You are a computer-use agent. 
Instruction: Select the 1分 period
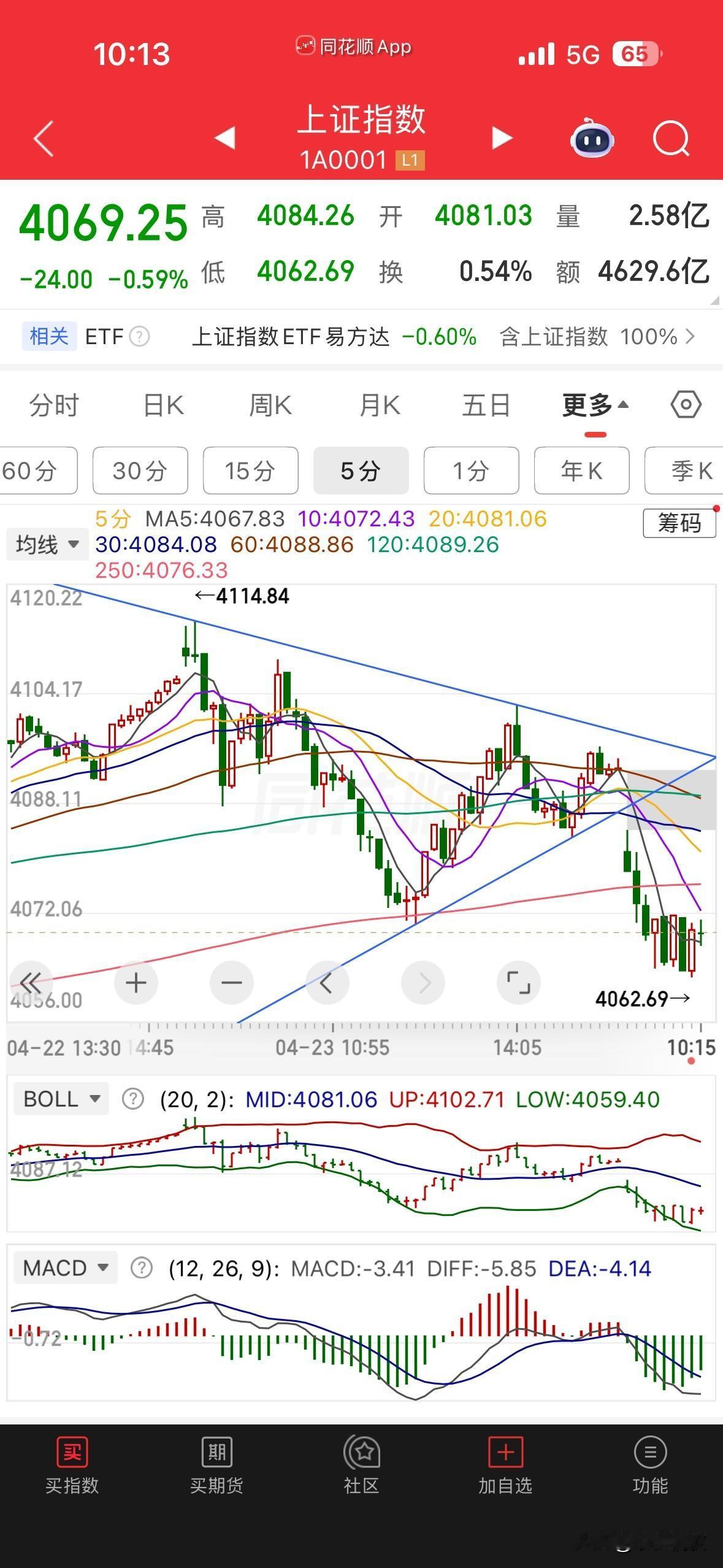click(472, 471)
